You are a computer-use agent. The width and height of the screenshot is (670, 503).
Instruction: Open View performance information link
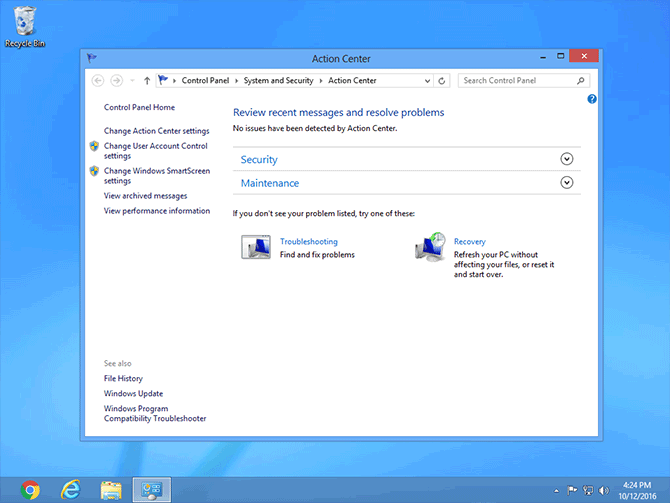click(157, 211)
